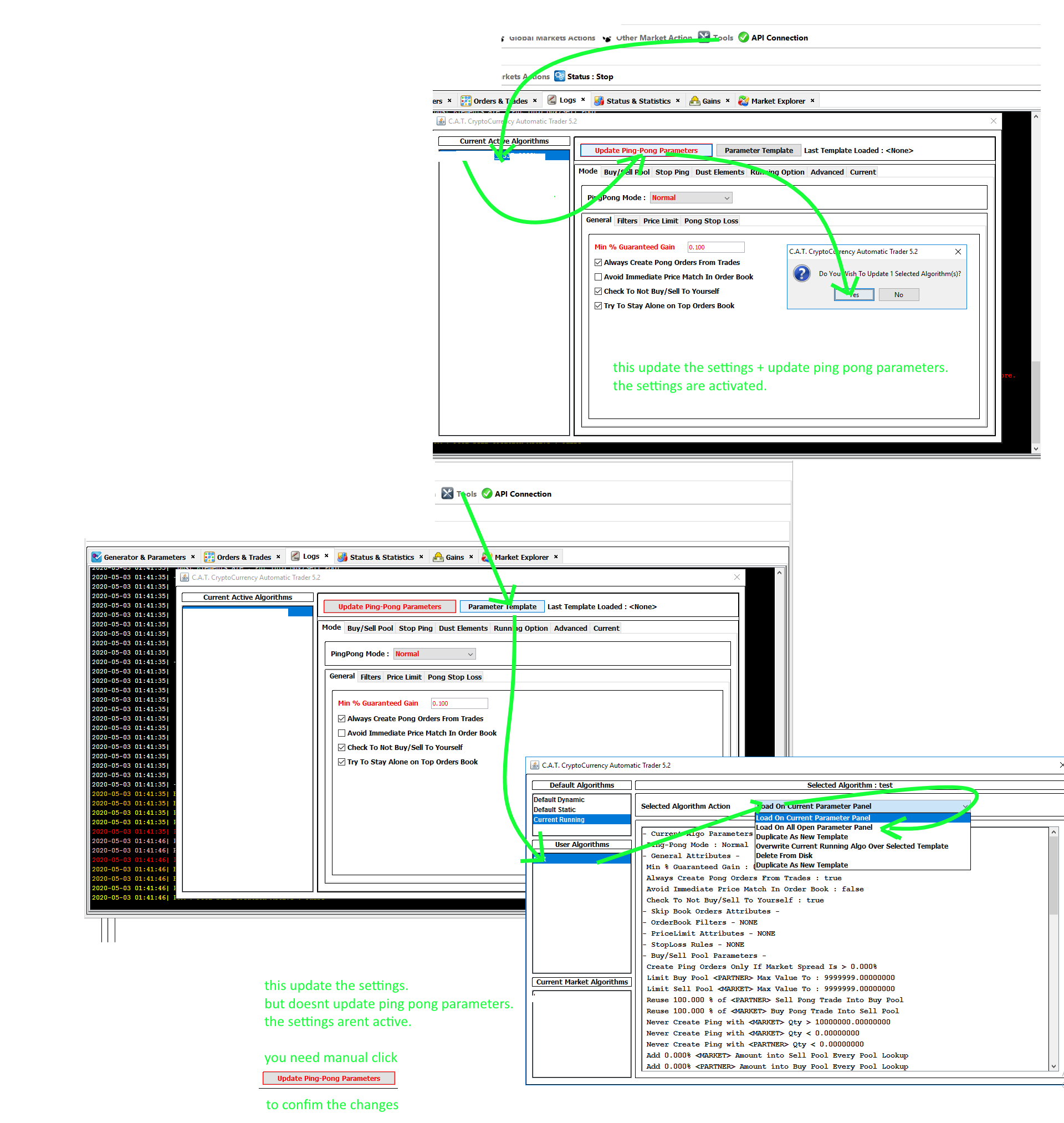
Task: Enable Avoid Immediate Price Match checkbox, upper screenshot
Action: pos(598,277)
